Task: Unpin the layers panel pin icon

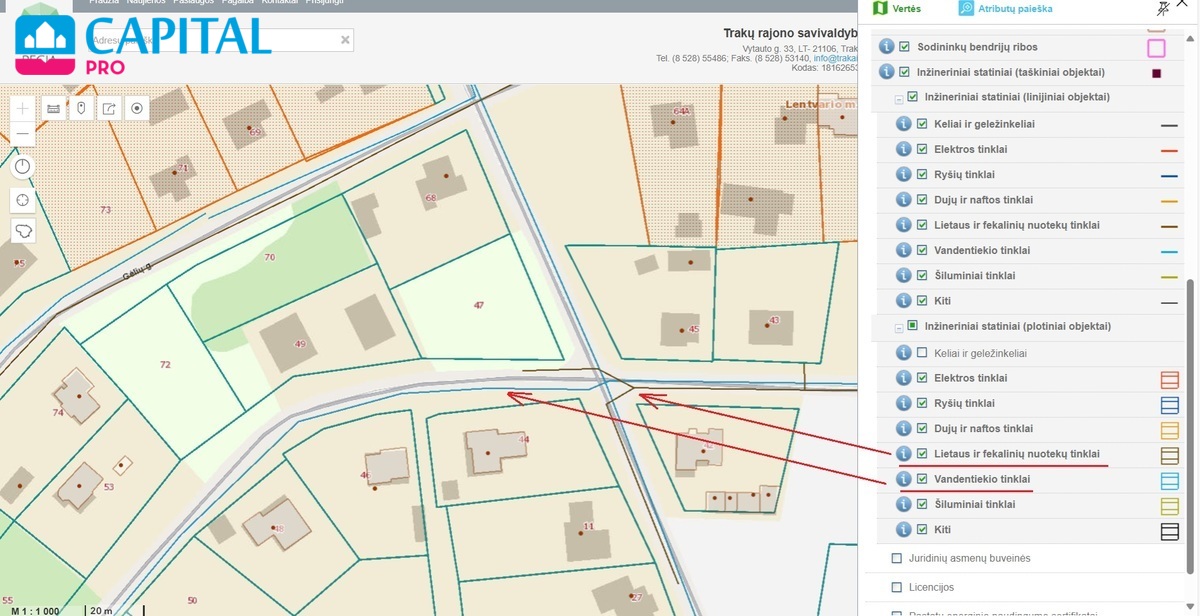Action: 1163,8
